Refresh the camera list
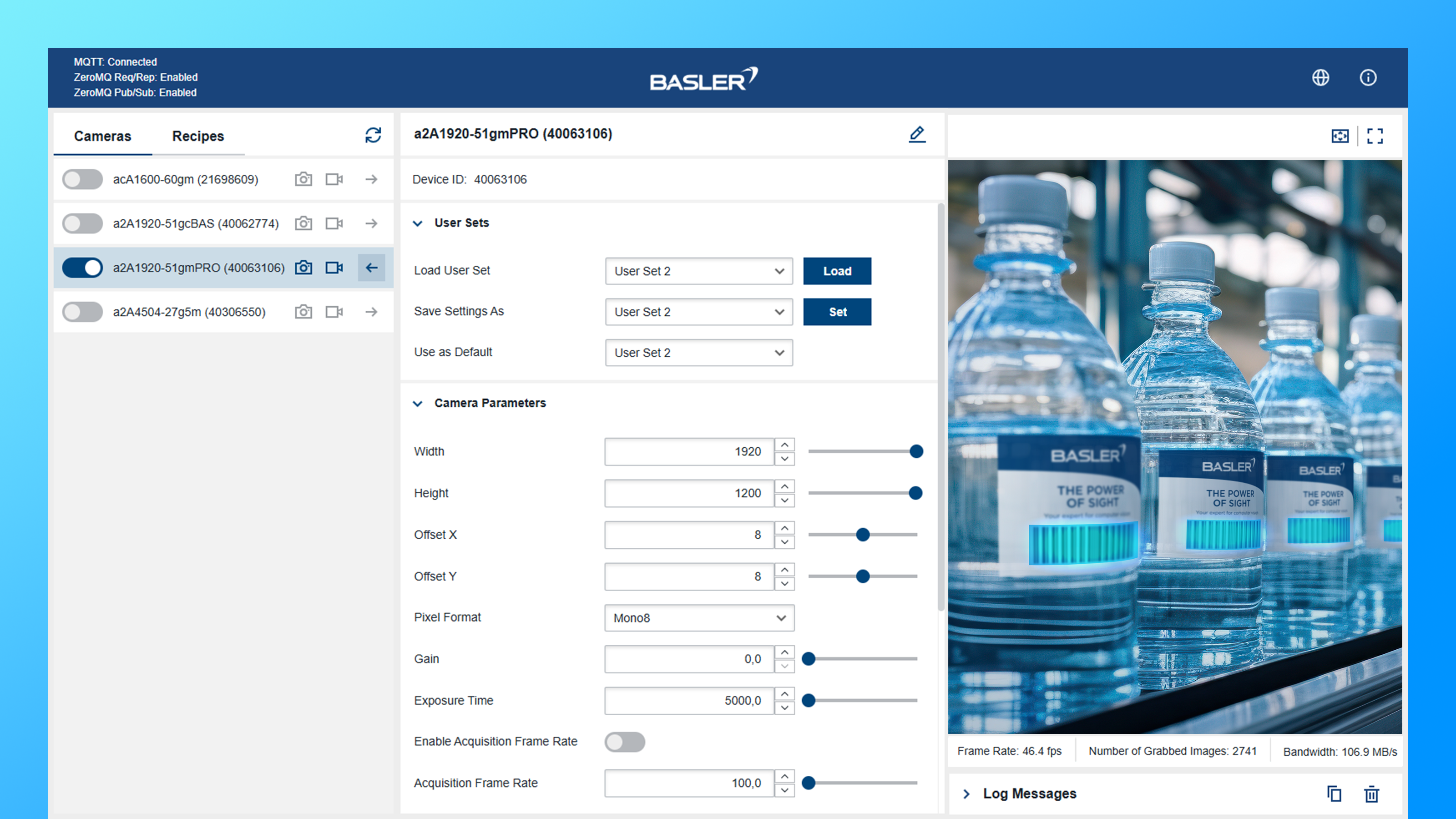Image resolution: width=1456 pixels, height=819 pixels. 373,135
